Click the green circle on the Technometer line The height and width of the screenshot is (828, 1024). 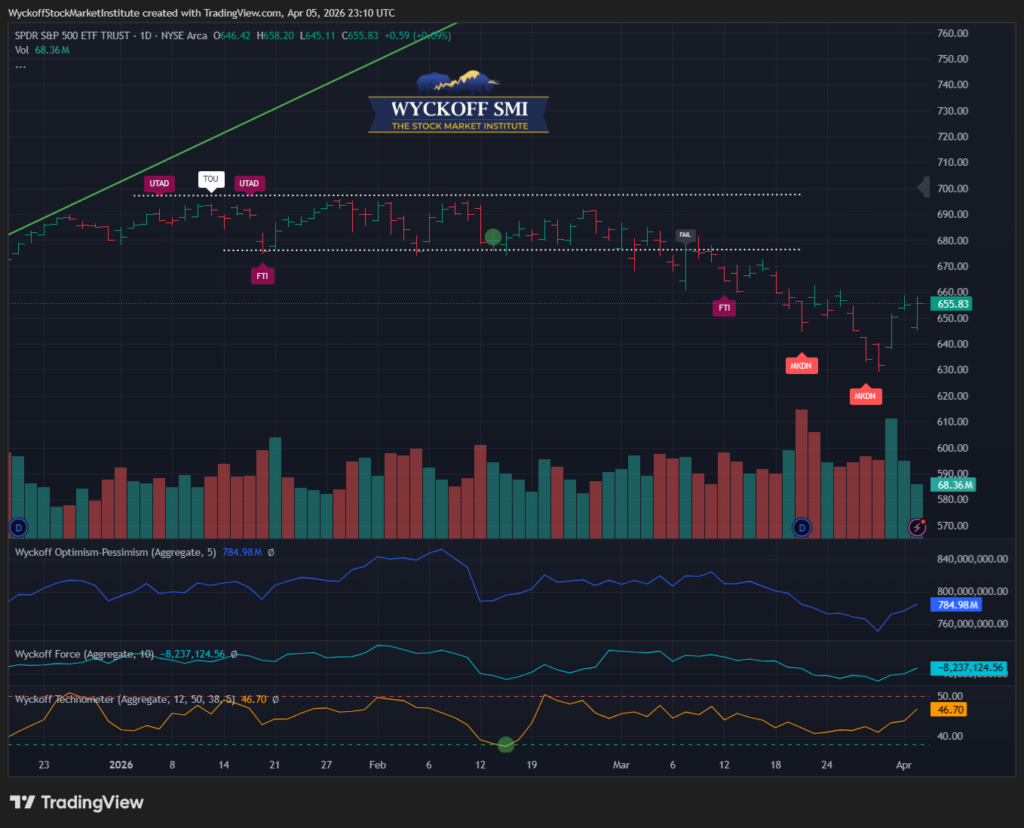pyautogui.click(x=506, y=744)
